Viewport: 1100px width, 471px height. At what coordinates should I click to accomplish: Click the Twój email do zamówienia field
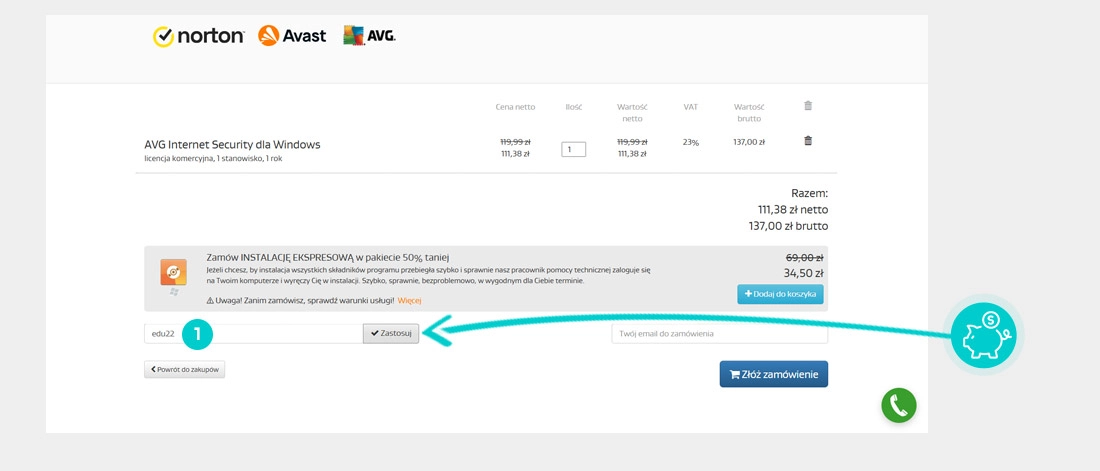pyautogui.click(x=719, y=334)
